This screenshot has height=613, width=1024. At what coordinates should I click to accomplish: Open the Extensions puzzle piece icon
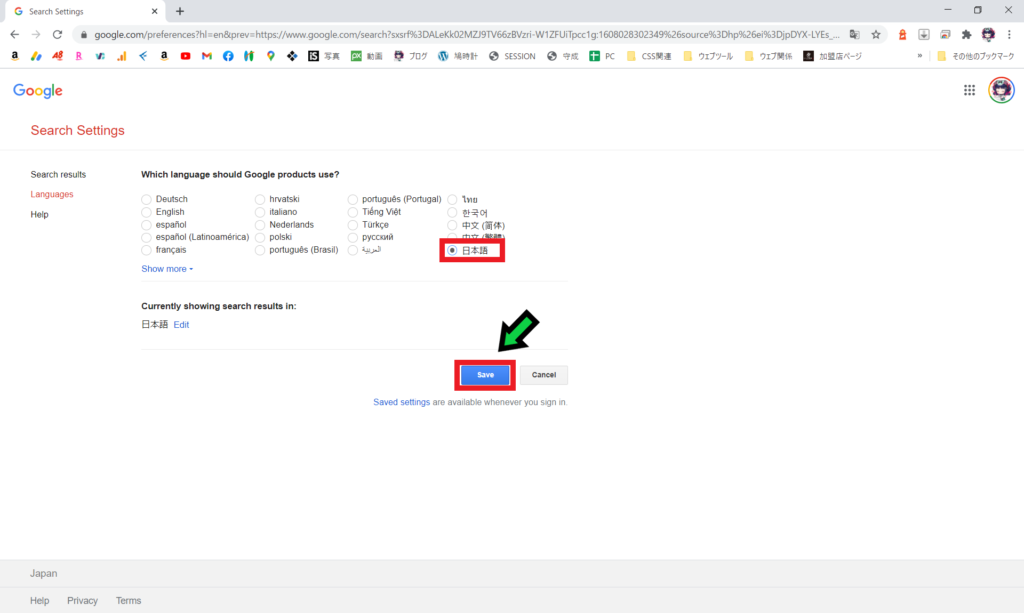pos(966,34)
